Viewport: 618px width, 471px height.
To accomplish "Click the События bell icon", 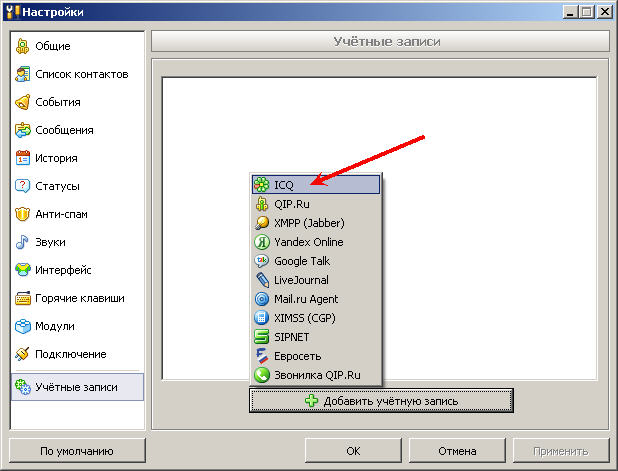I will click(22, 102).
